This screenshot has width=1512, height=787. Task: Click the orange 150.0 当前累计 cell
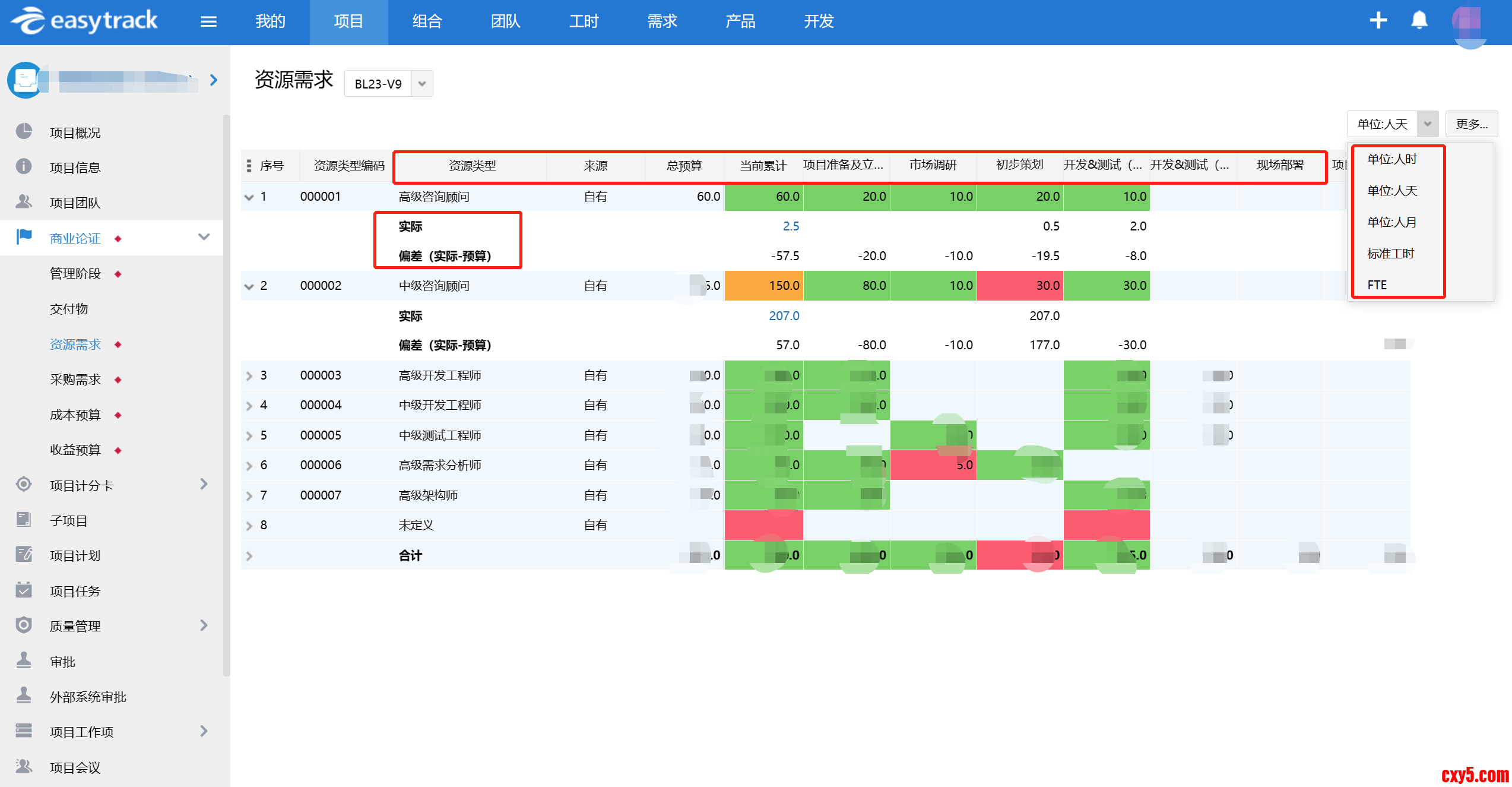point(763,286)
